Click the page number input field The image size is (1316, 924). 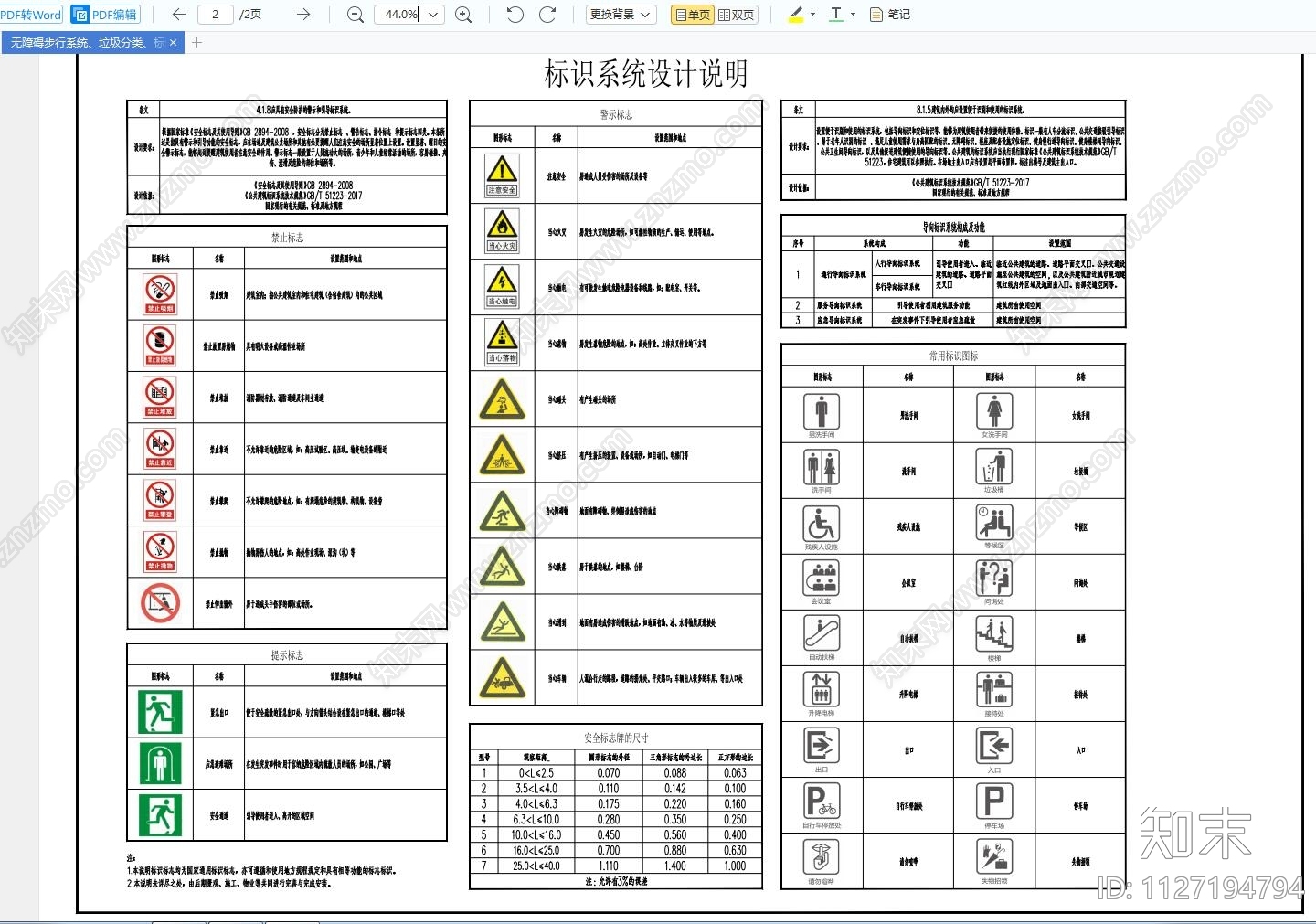(216, 15)
